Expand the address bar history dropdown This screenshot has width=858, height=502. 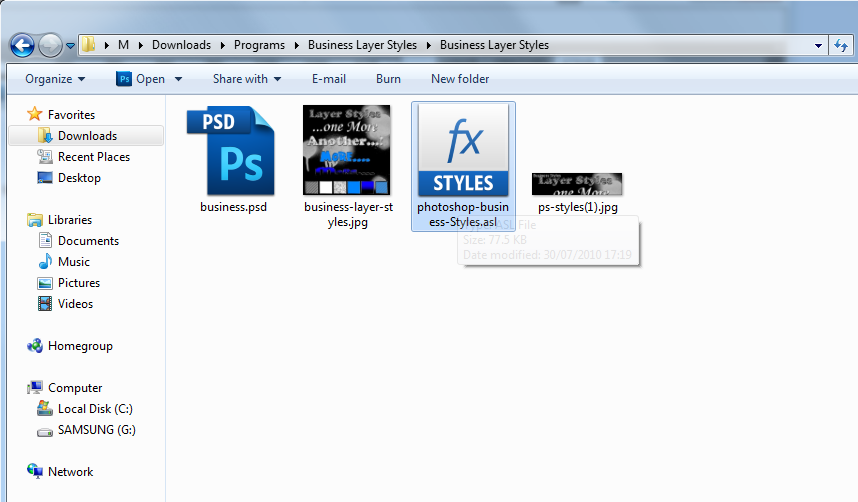pos(817,45)
